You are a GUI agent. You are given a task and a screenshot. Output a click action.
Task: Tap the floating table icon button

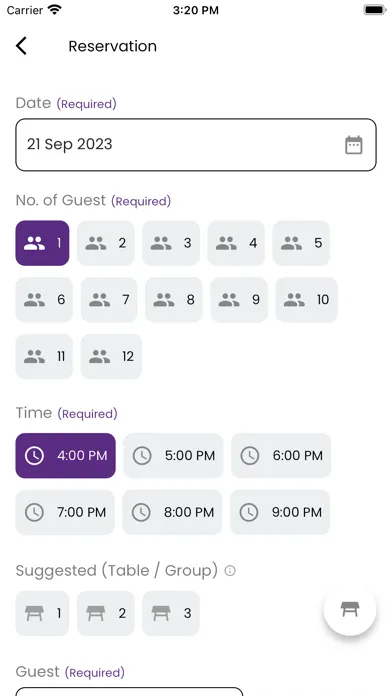(350, 609)
